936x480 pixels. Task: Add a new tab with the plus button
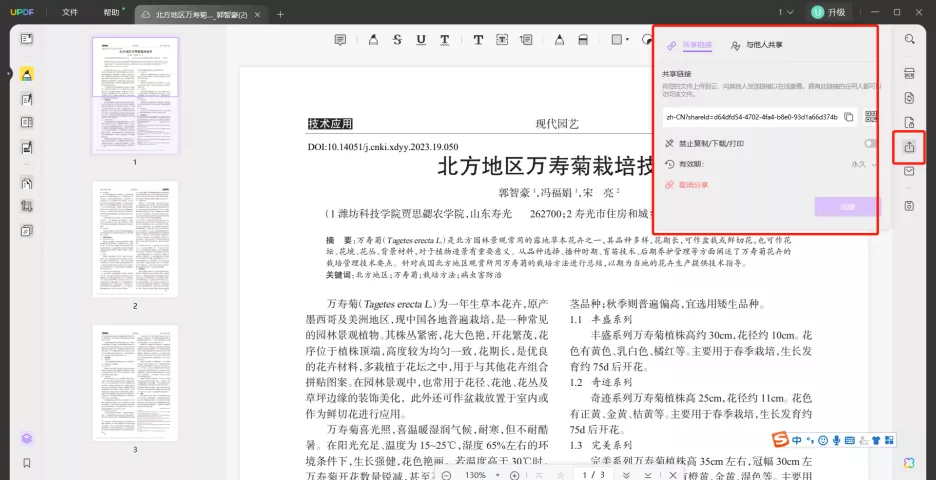coord(280,14)
